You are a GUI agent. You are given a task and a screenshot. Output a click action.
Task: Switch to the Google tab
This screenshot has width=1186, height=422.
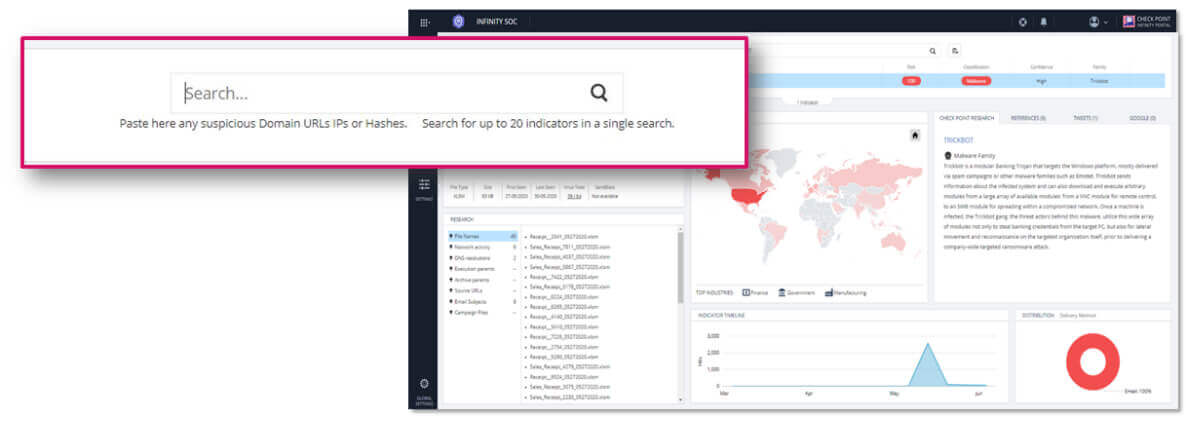pos(1142,118)
